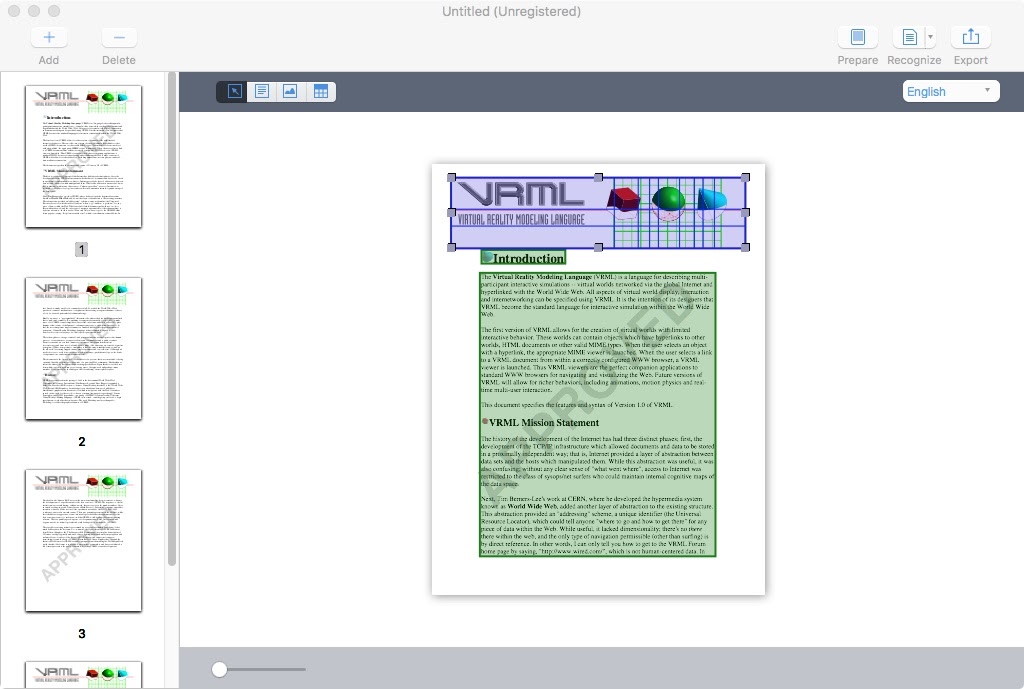Click the Export share icon
The width and height of the screenshot is (1024, 689).
point(970,37)
